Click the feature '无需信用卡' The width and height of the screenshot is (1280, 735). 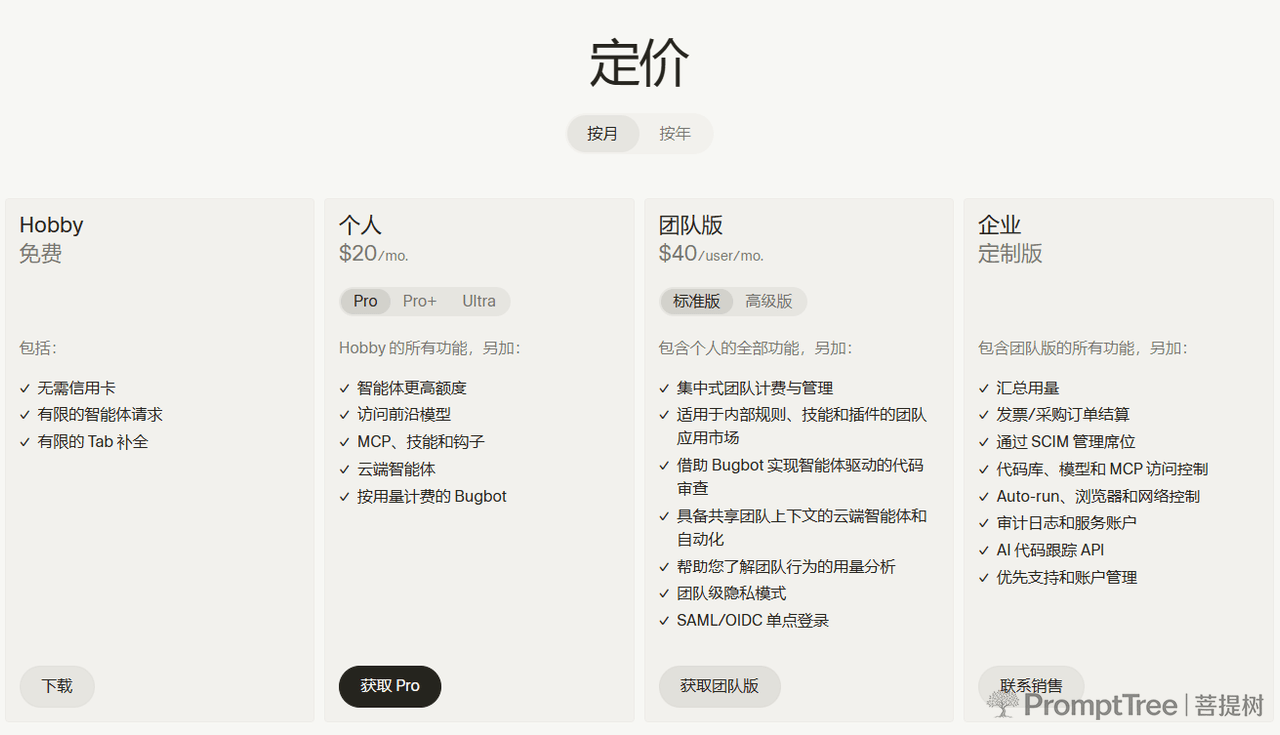point(77,388)
